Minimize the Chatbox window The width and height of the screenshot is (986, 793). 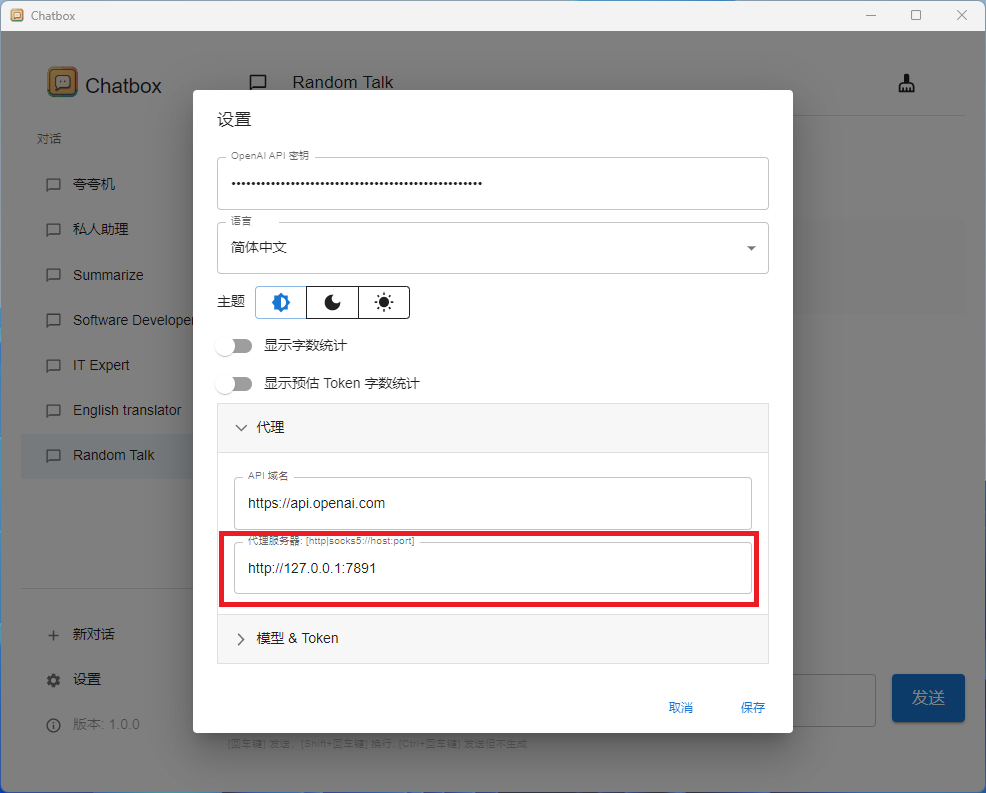point(871,15)
